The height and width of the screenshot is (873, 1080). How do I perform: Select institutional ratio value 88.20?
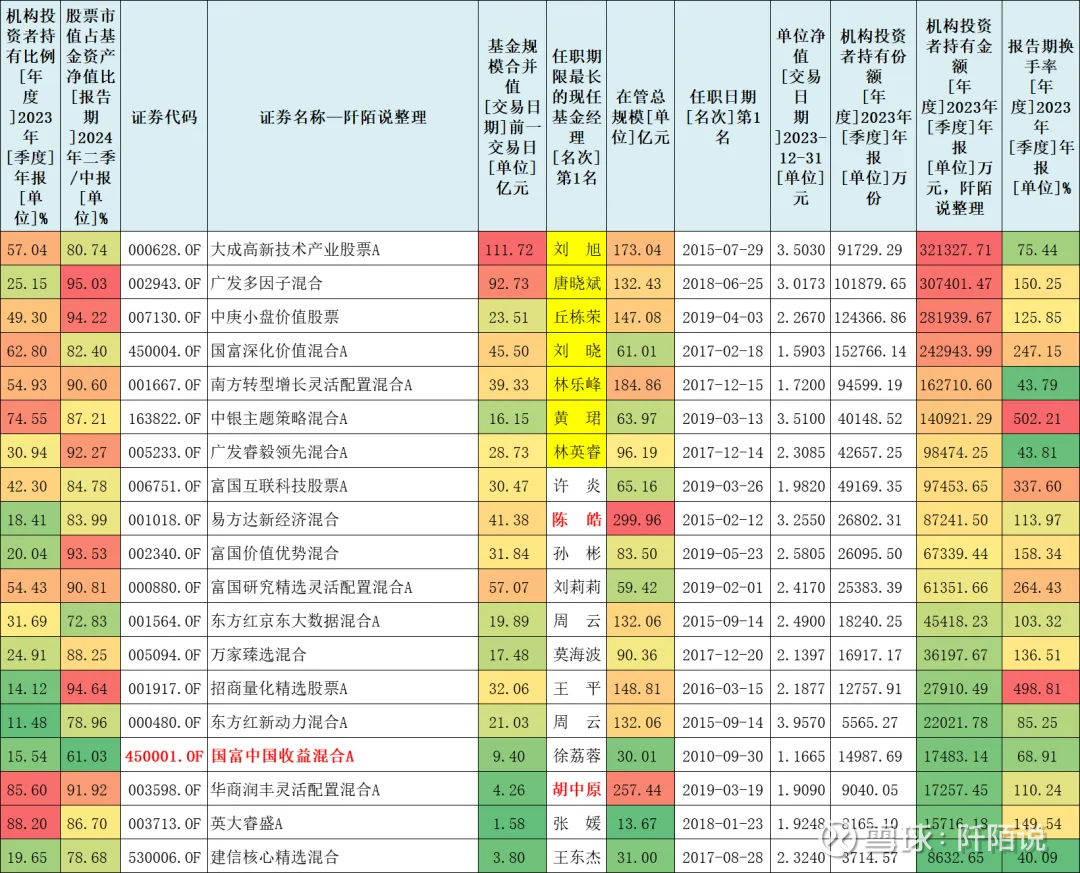click(28, 823)
